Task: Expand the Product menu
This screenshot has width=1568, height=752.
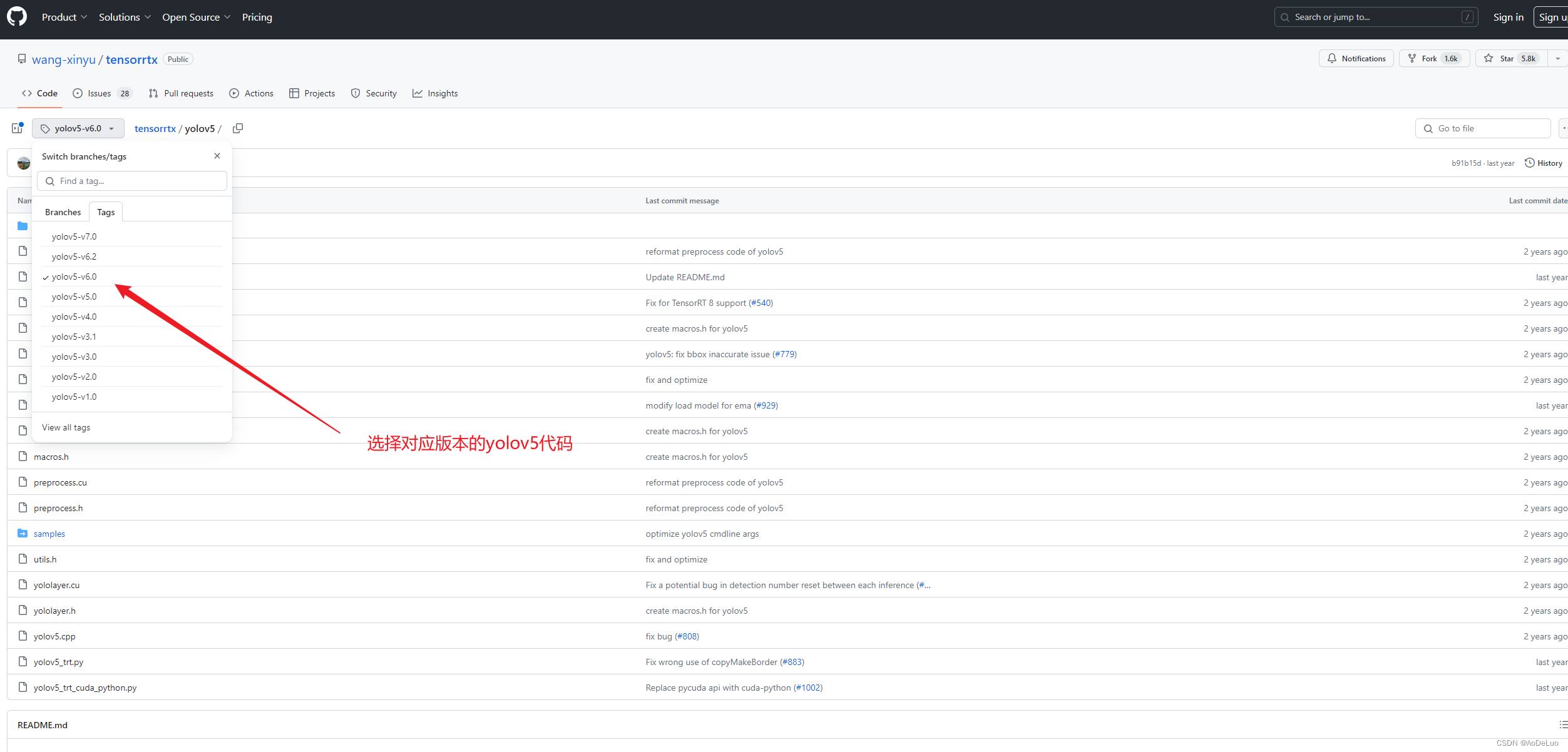Action: pyautogui.click(x=64, y=17)
